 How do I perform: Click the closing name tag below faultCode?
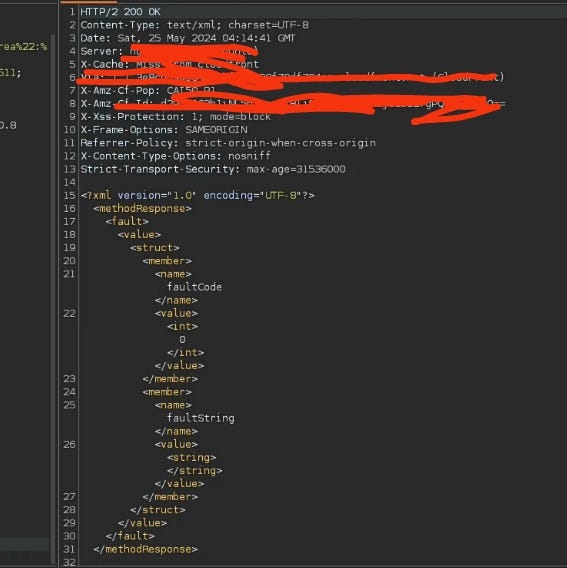point(176,300)
